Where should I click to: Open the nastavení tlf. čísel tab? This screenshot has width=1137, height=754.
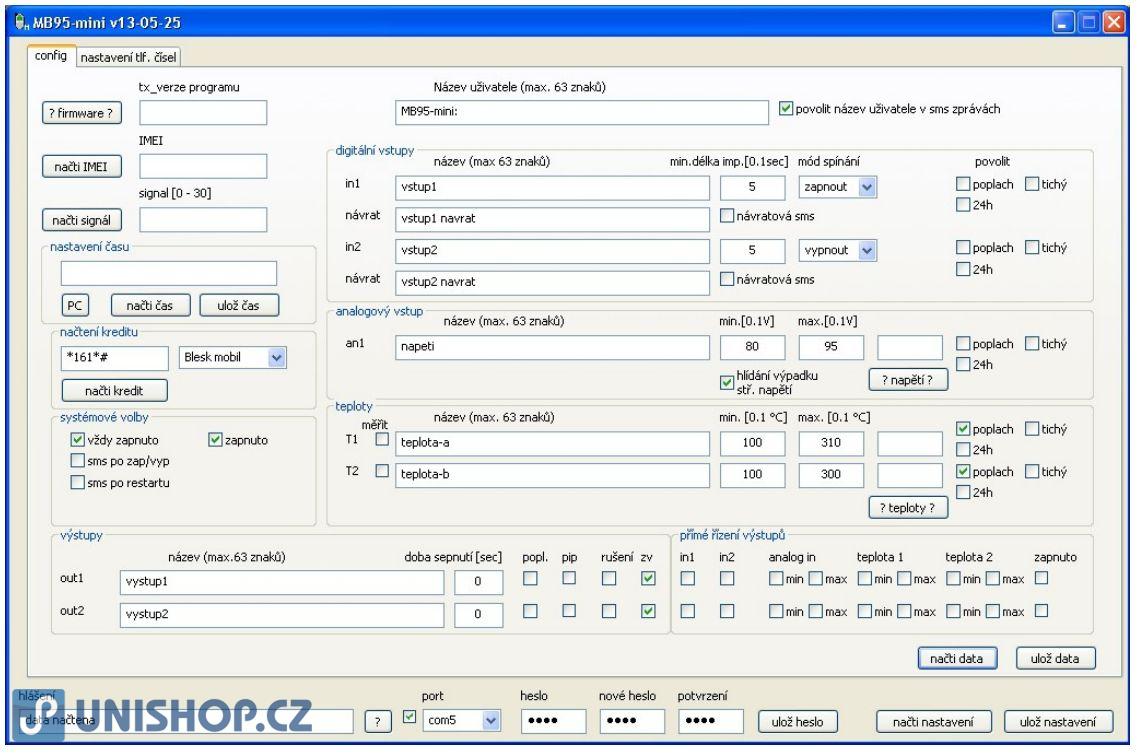coord(128,57)
